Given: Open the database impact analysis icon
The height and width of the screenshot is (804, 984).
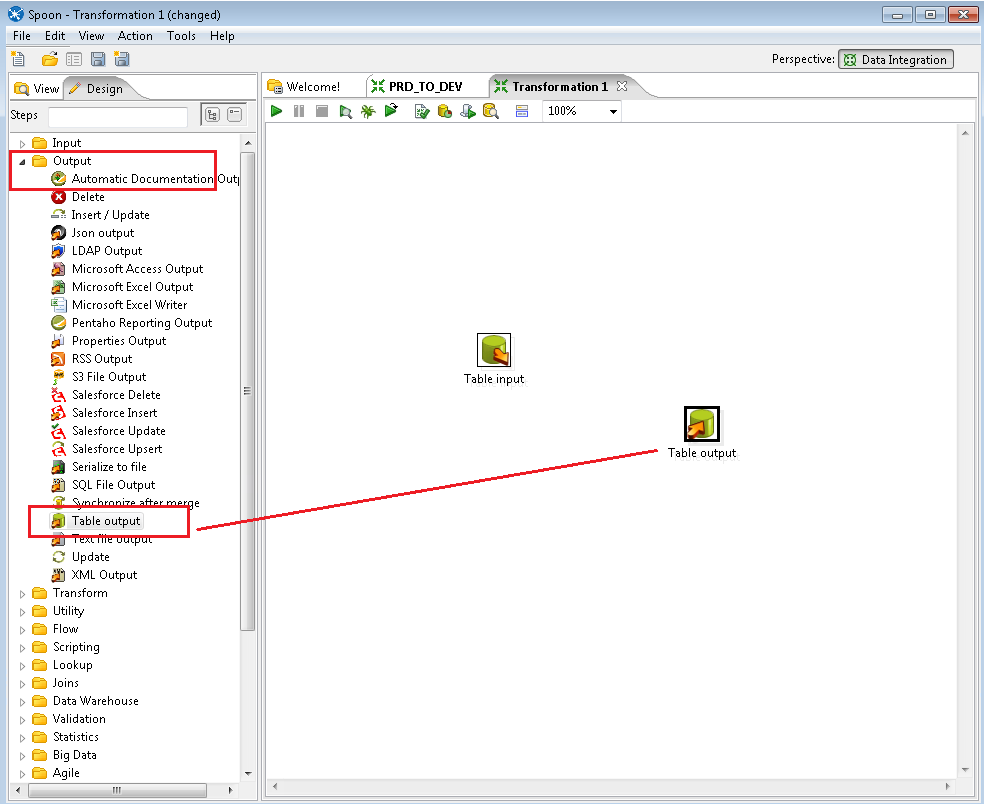Looking at the screenshot, I should pos(445,111).
